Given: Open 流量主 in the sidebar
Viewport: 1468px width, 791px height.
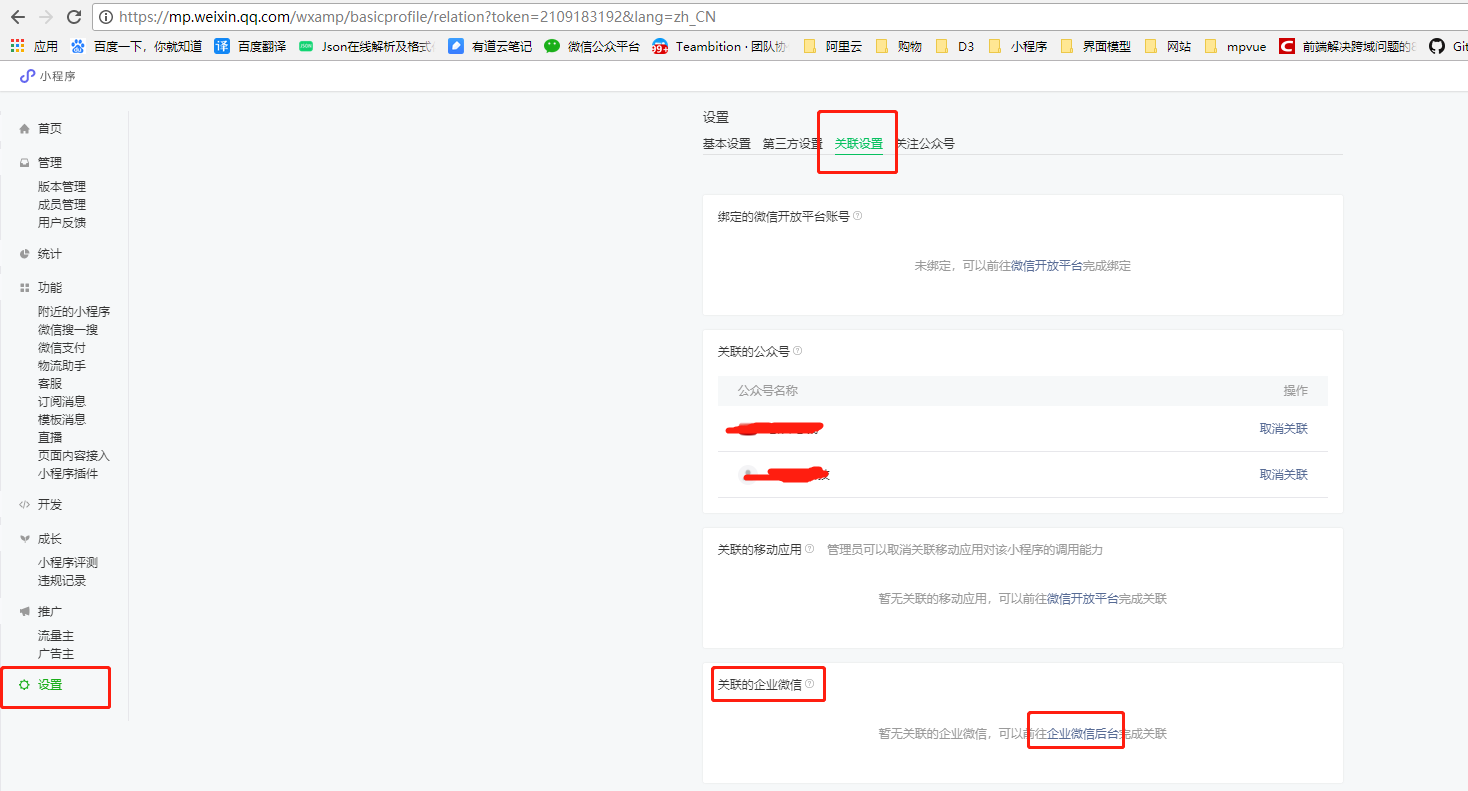Looking at the screenshot, I should 56,636.
